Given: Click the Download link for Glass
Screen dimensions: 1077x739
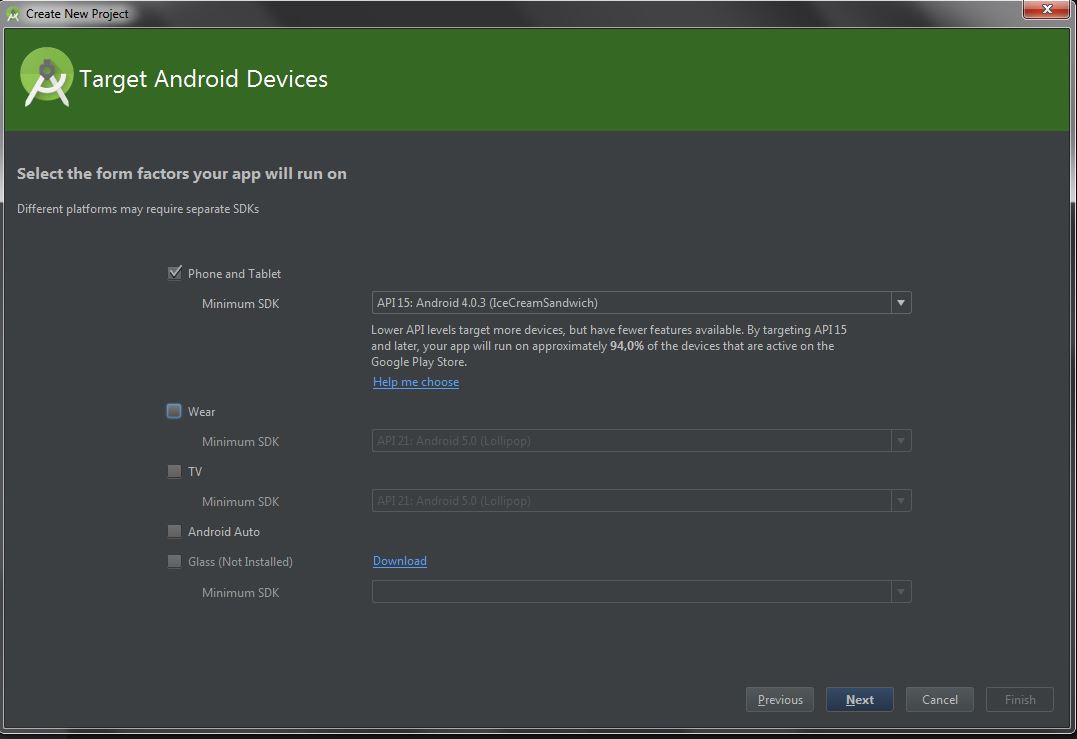Looking at the screenshot, I should click(x=400, y=561).
